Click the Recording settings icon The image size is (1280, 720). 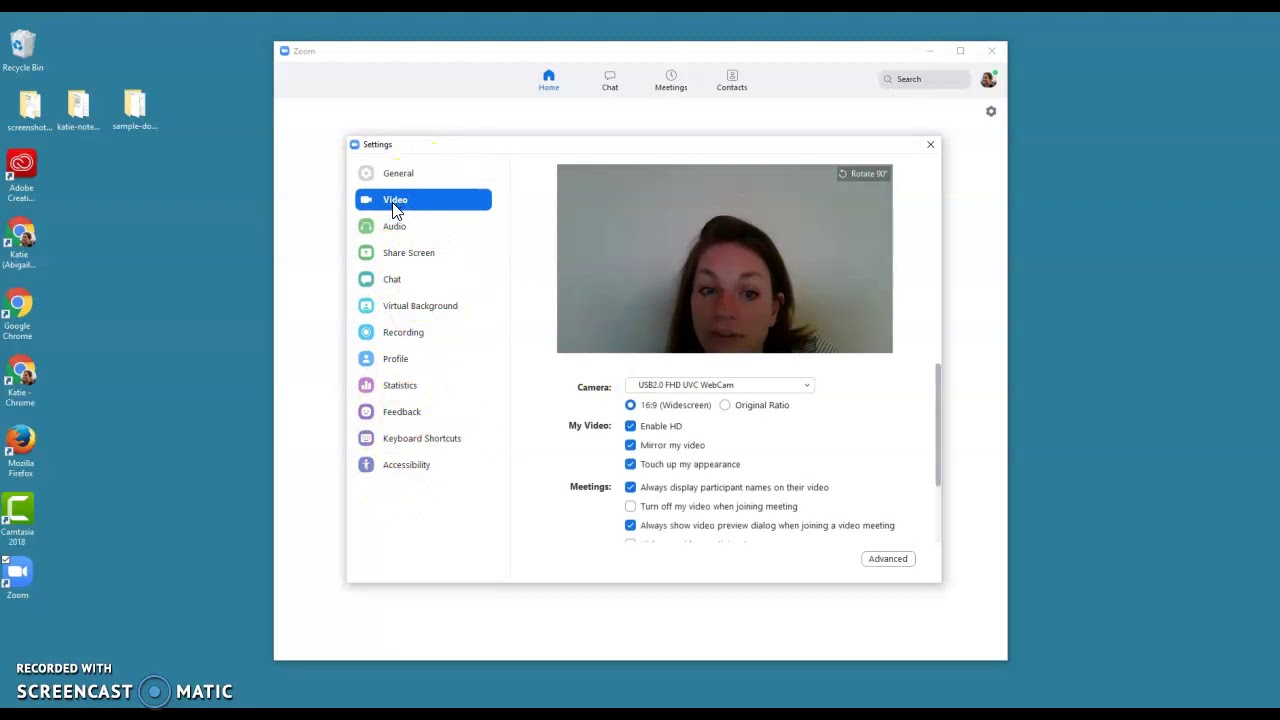(x=366, y=332)
